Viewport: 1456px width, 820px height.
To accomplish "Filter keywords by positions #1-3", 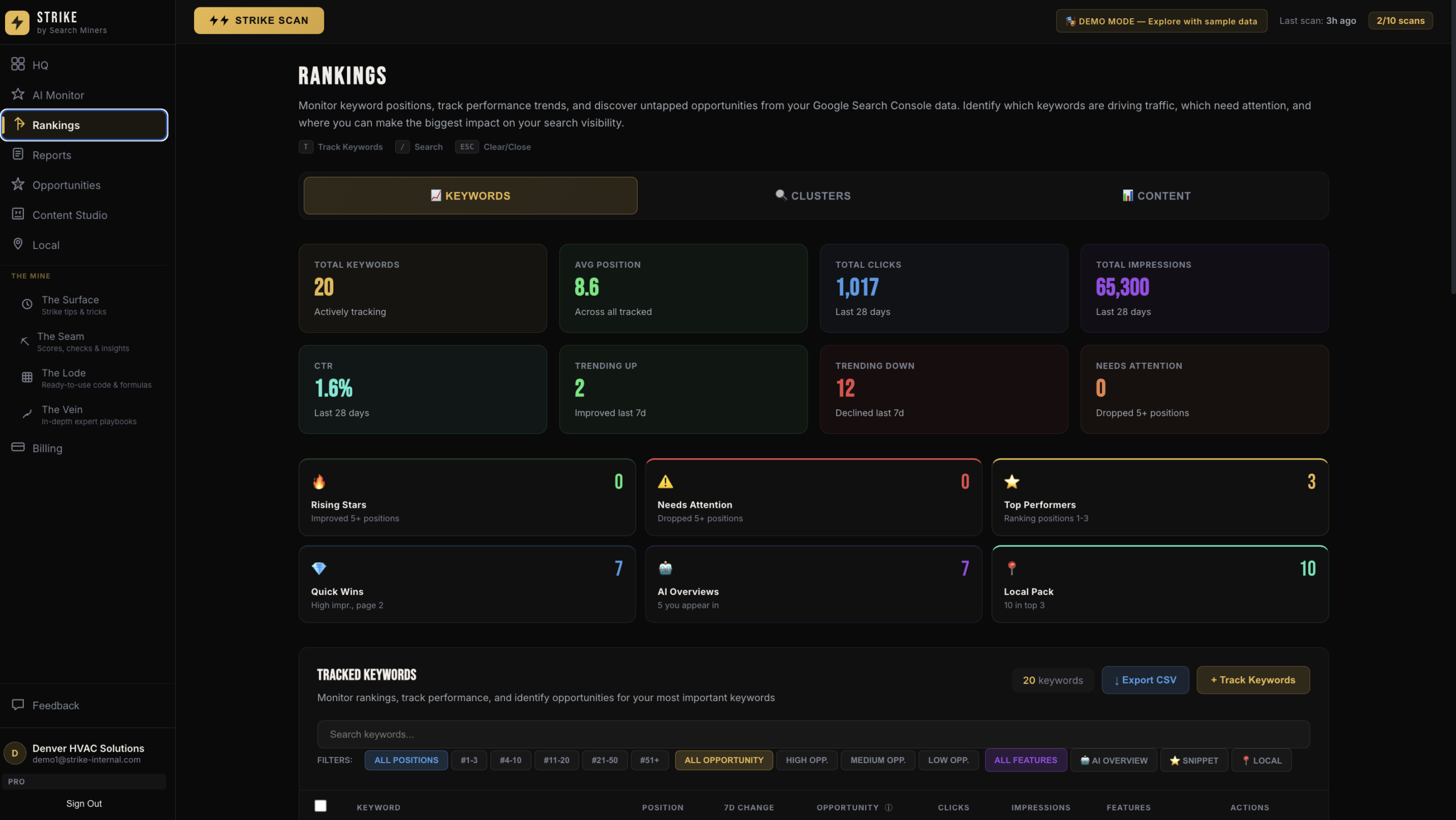I will coord(469,761).
